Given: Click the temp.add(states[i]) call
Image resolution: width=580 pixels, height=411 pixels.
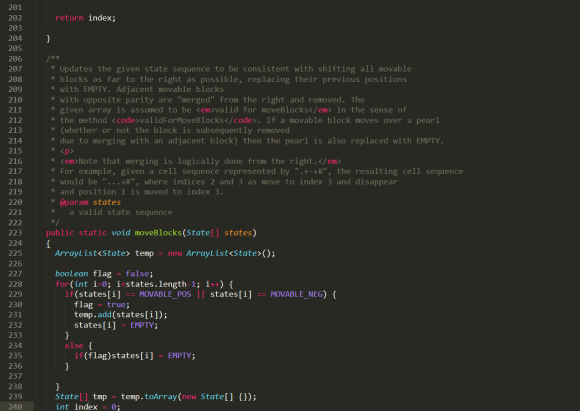Looking at the screenshot, I should 121,315.
